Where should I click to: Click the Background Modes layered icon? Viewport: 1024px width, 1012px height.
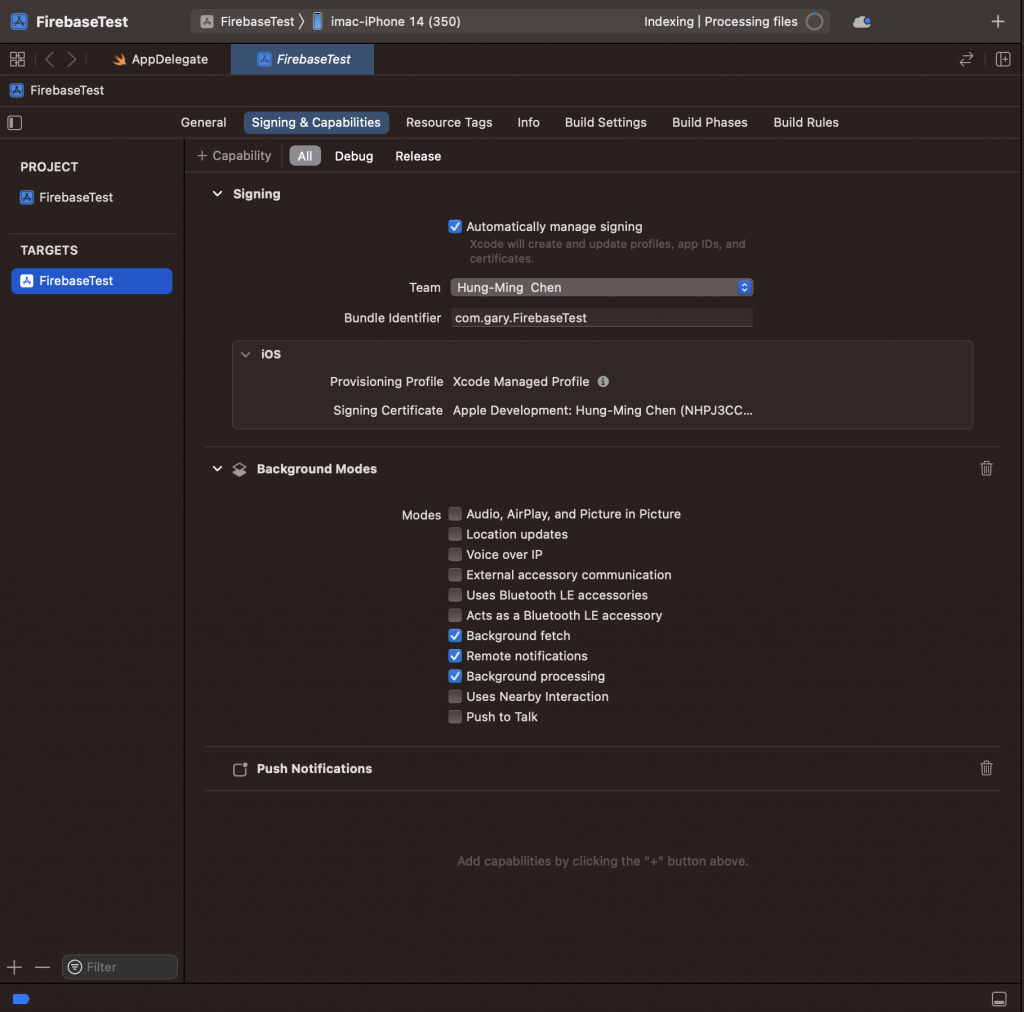[x=240, y=469]
